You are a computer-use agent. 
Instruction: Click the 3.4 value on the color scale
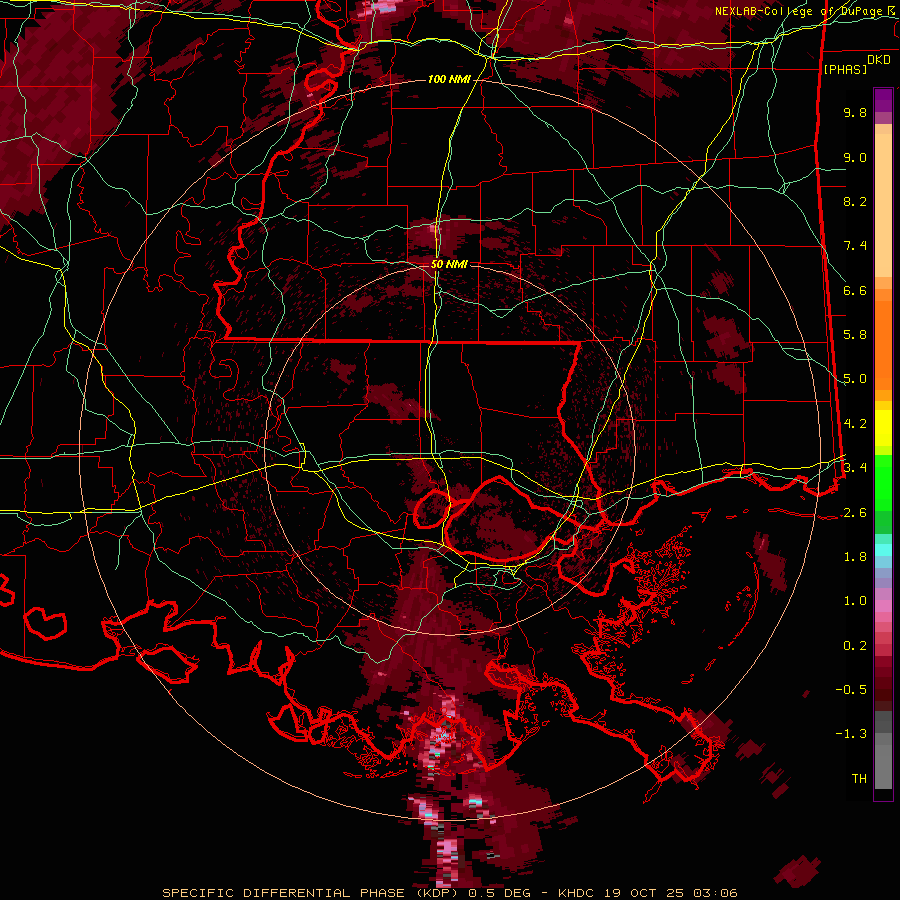(855, 467)
